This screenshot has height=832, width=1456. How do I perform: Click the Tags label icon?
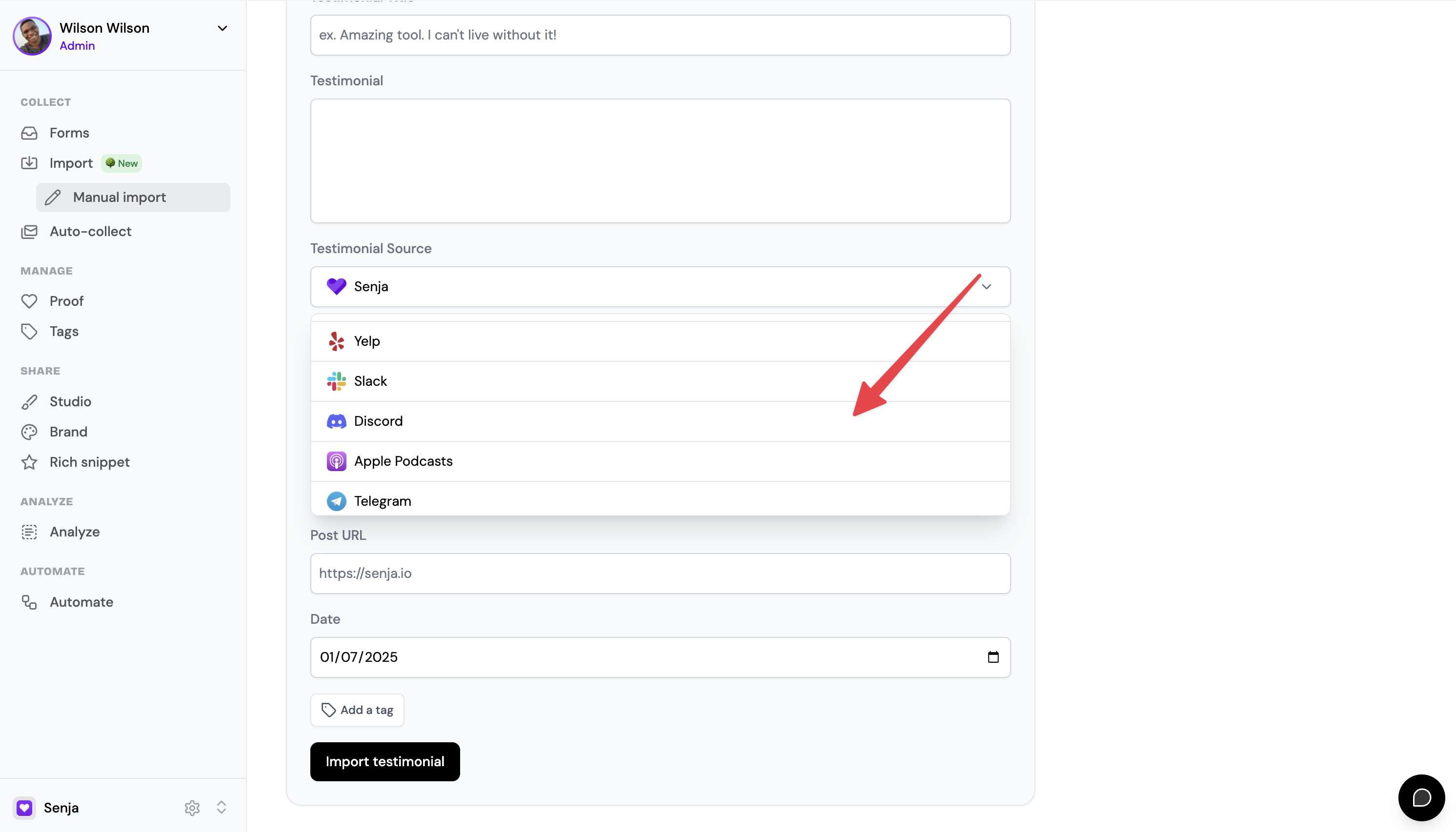point(29,332)
